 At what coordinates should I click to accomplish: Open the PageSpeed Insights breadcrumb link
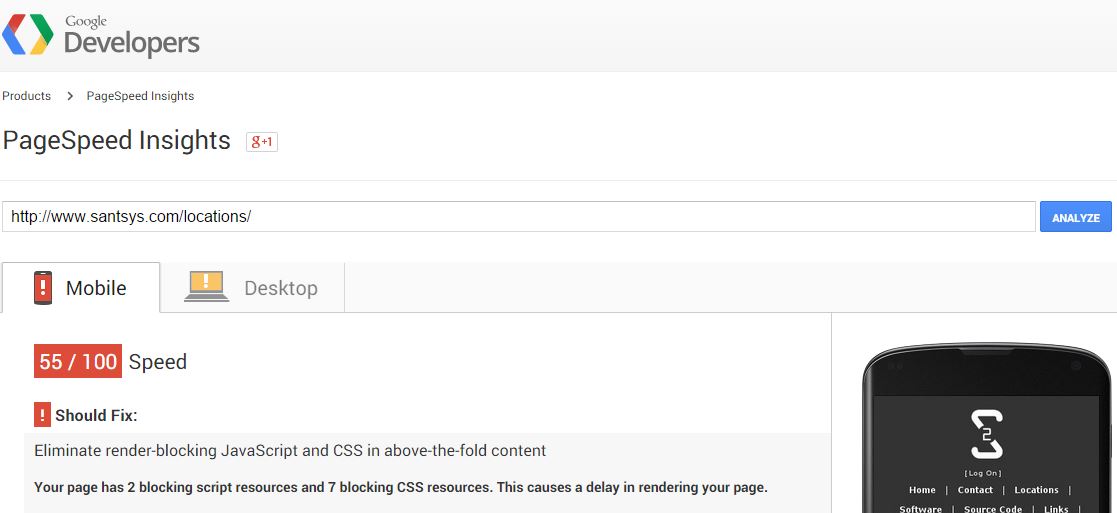[x=140, y=95]
